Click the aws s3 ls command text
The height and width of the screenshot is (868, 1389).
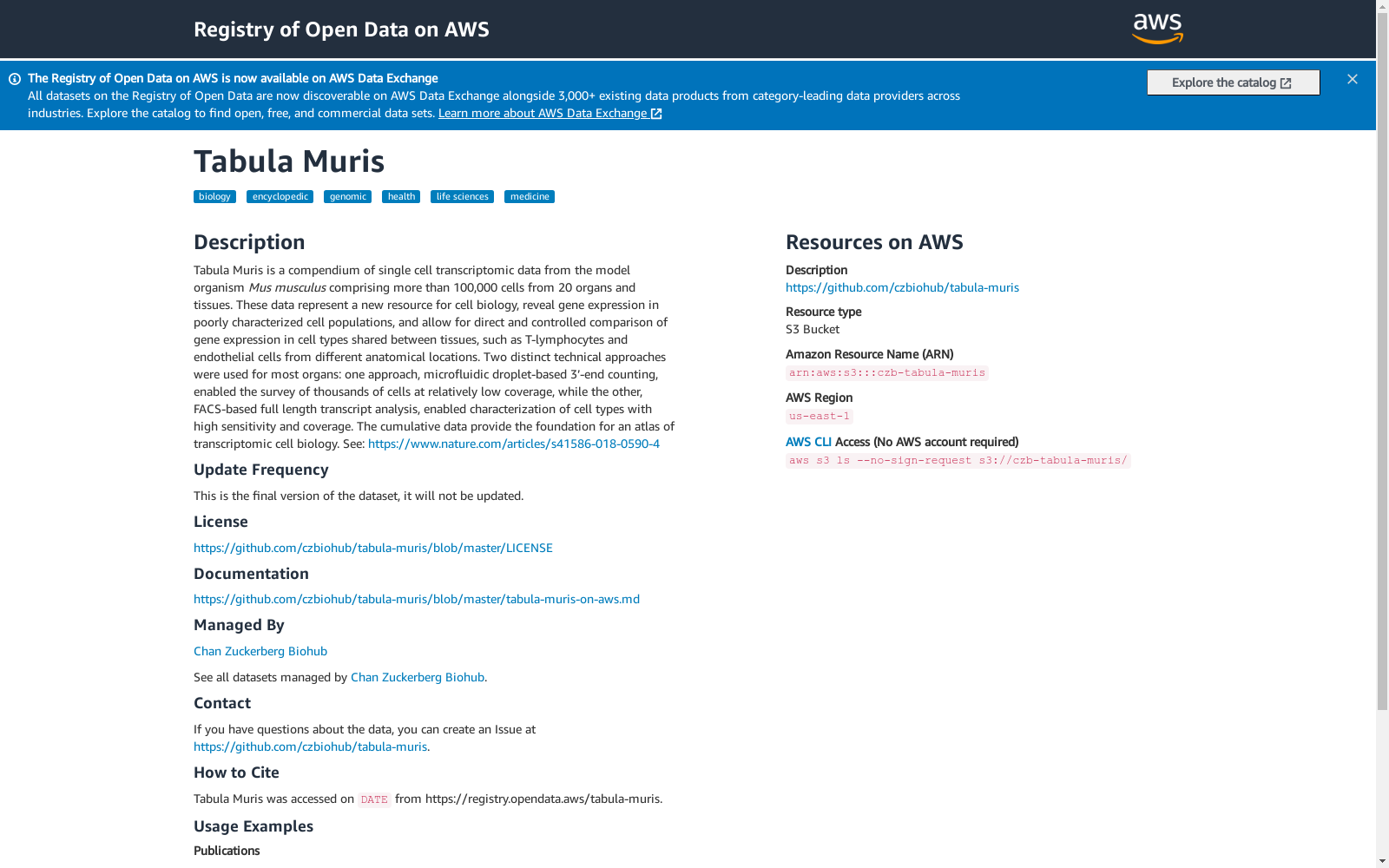point(958,461)
